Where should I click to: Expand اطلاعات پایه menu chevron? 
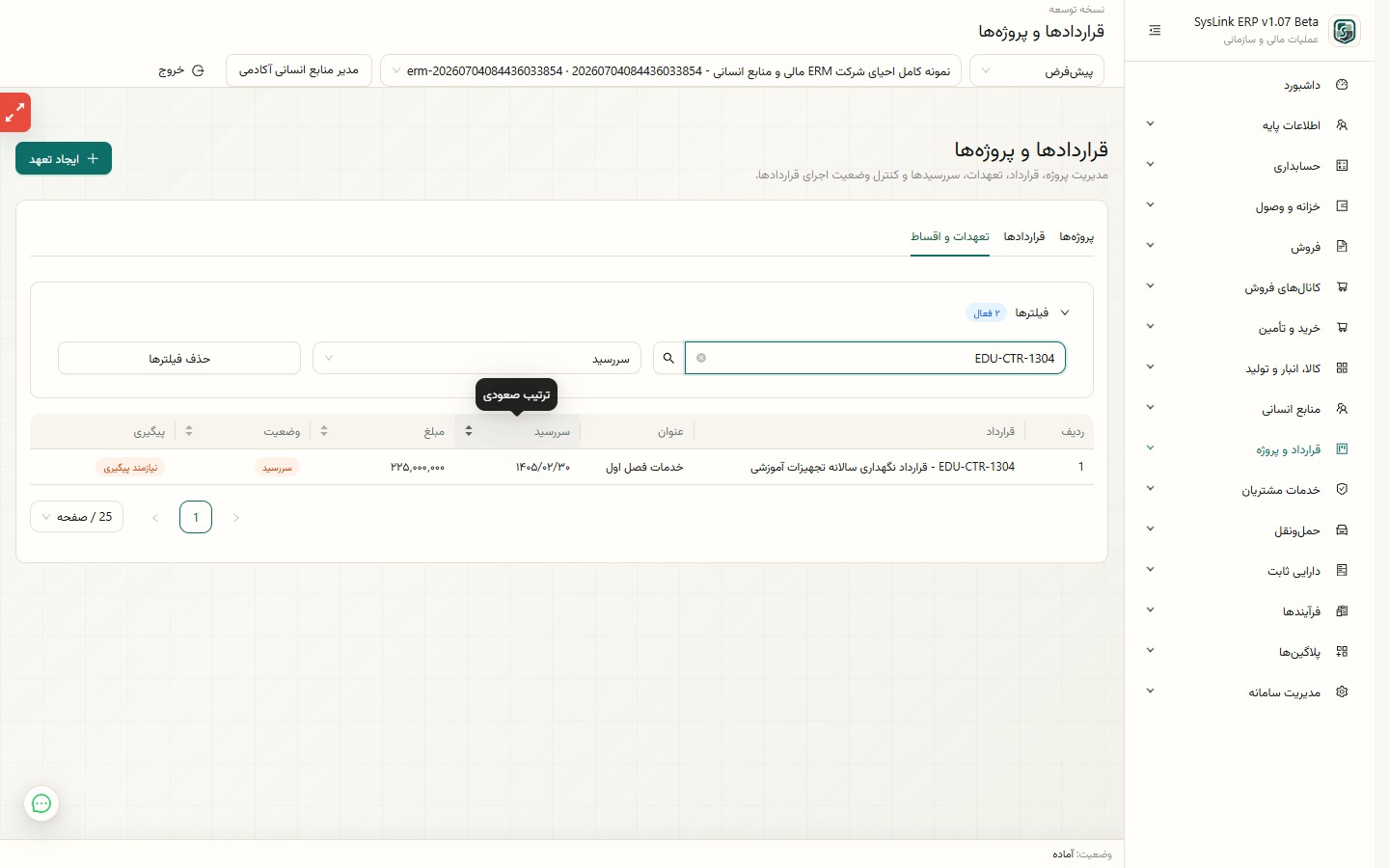click(x=1150, y=124)
